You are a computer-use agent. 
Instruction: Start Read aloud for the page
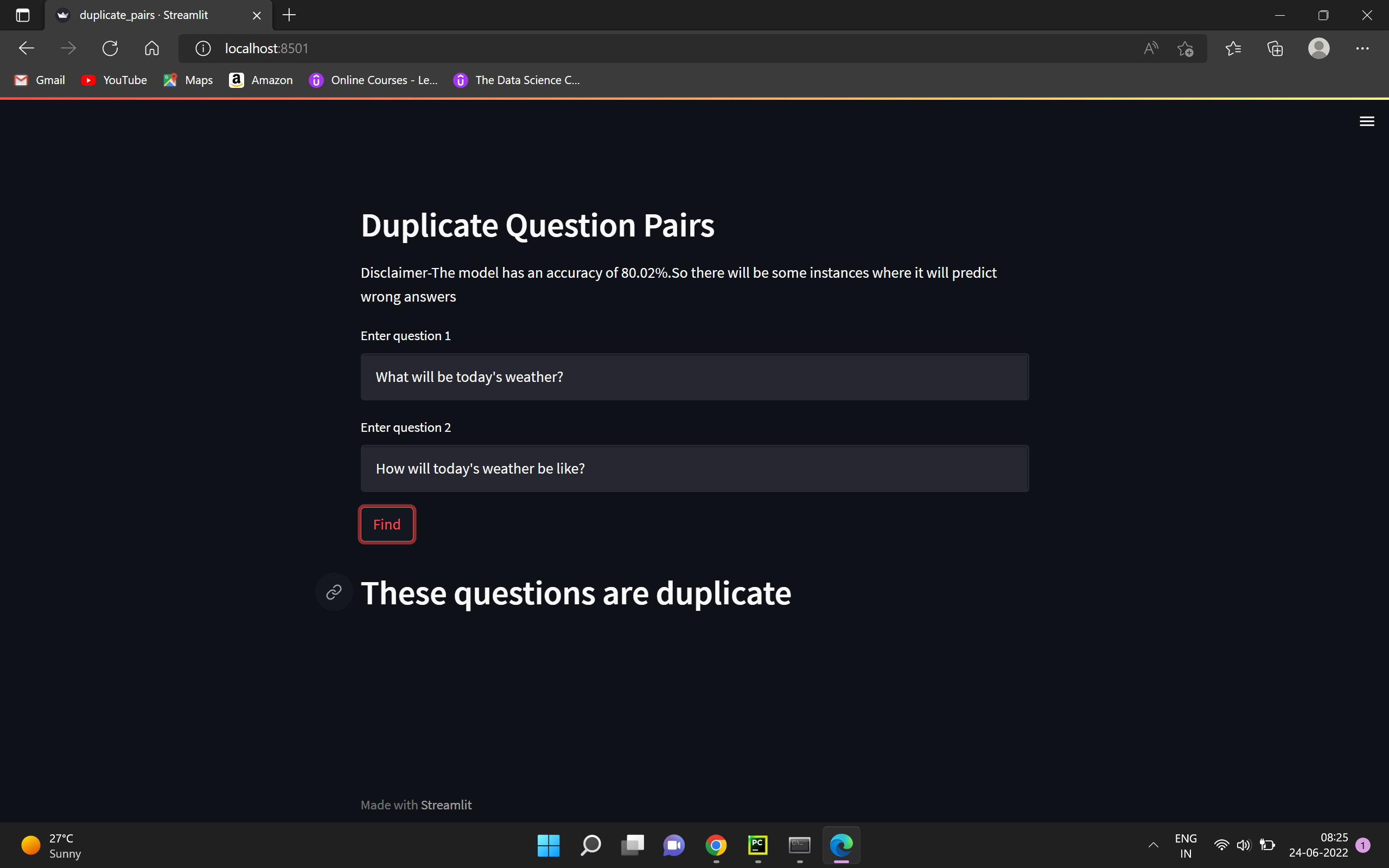tap(1151, 48)
